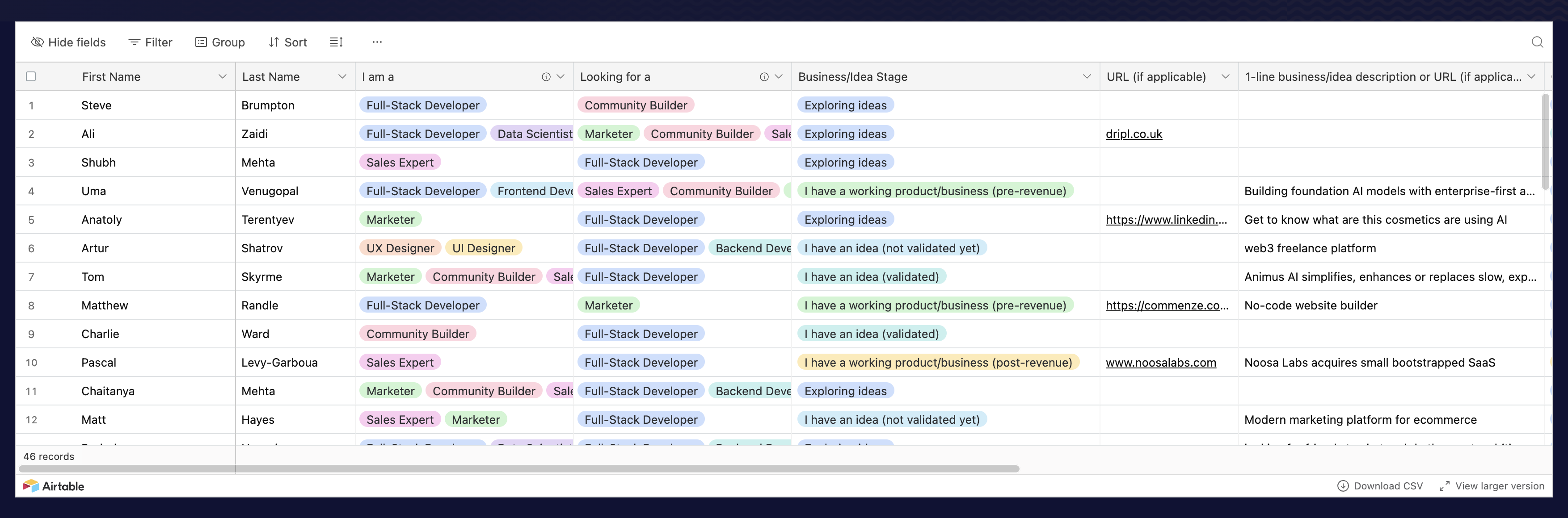Click the Download CSV arrow icon

pos(1342,486)
